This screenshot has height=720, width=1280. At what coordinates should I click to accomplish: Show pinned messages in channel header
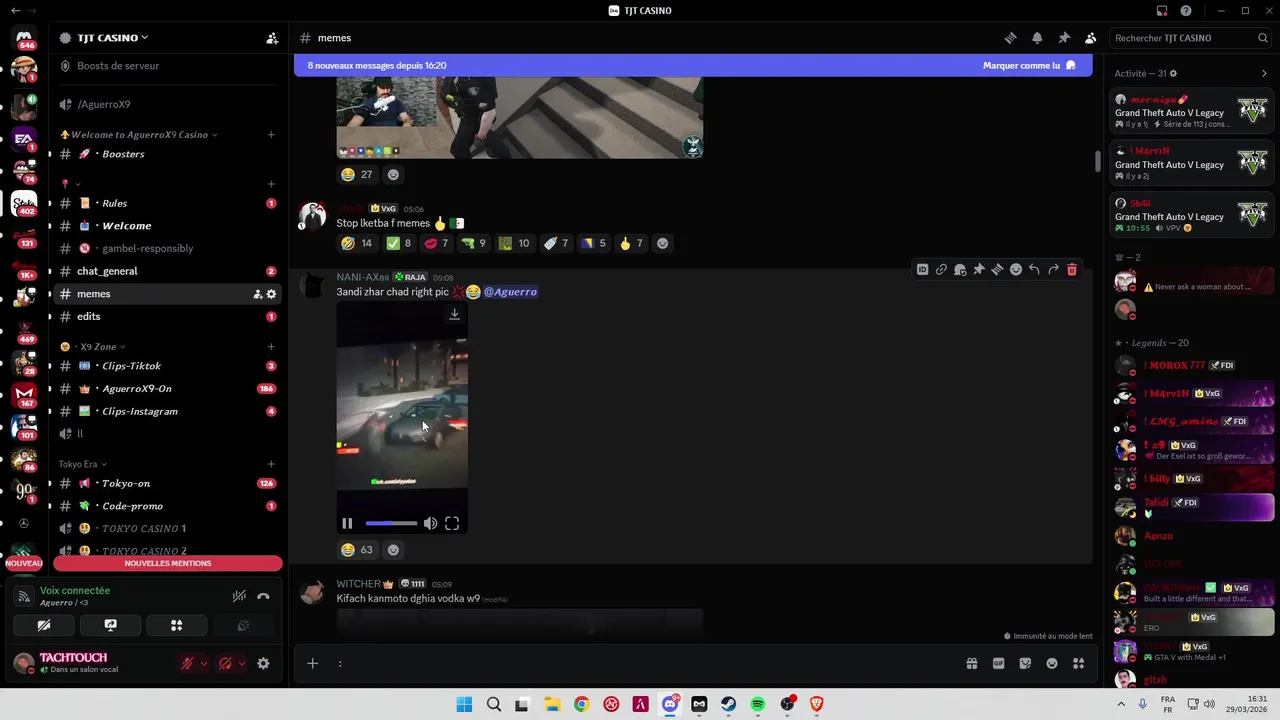(x=1064, y=38)
